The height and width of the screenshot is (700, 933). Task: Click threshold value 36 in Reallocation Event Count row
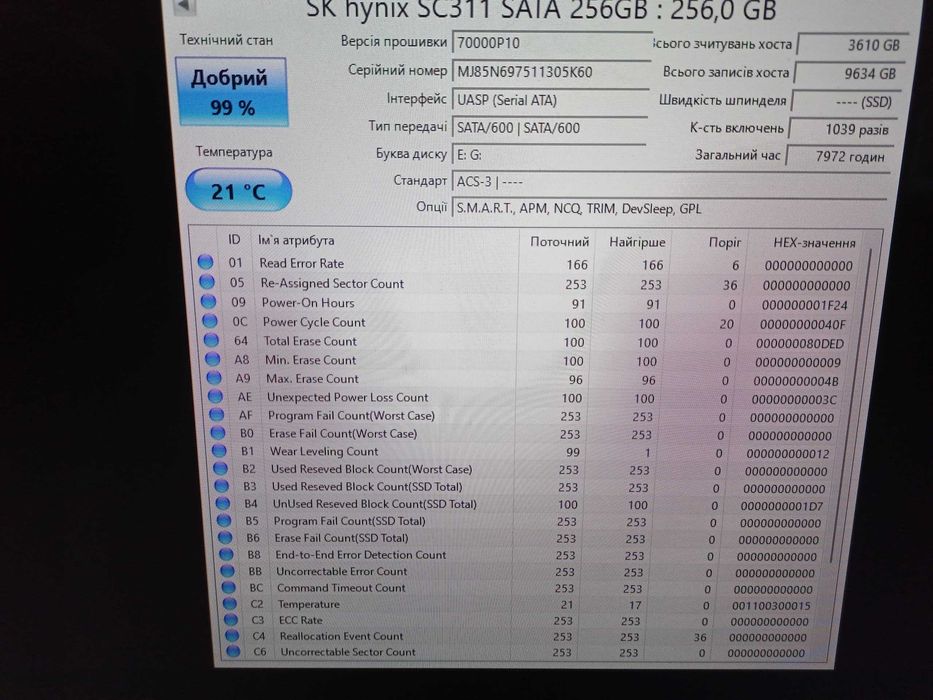700,638
